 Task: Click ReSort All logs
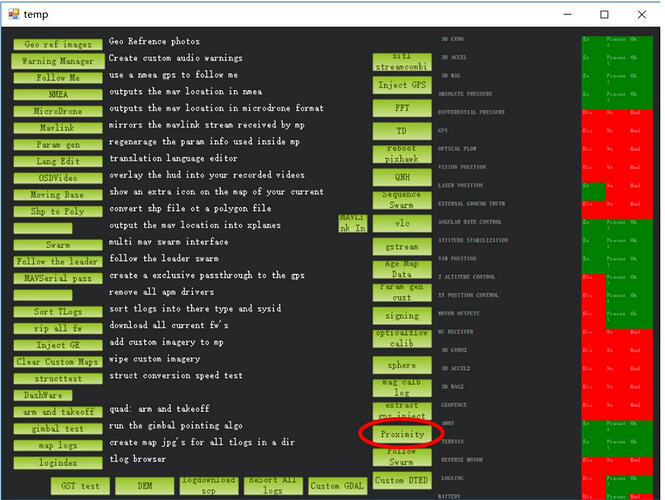(273, 486)
